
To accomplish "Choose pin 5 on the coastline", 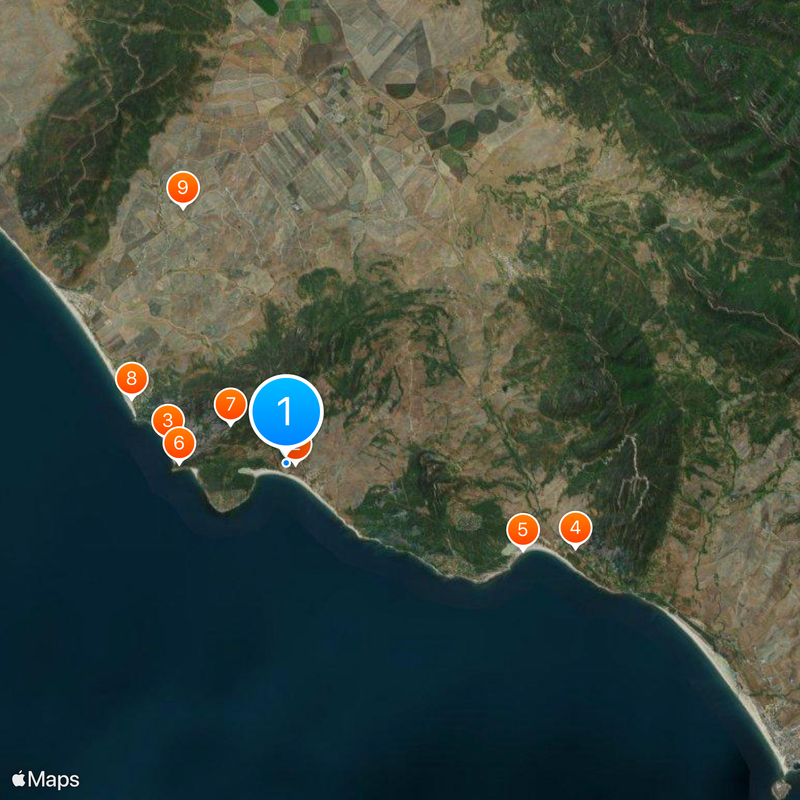I will pyautogui.click(x=523, y=530).
